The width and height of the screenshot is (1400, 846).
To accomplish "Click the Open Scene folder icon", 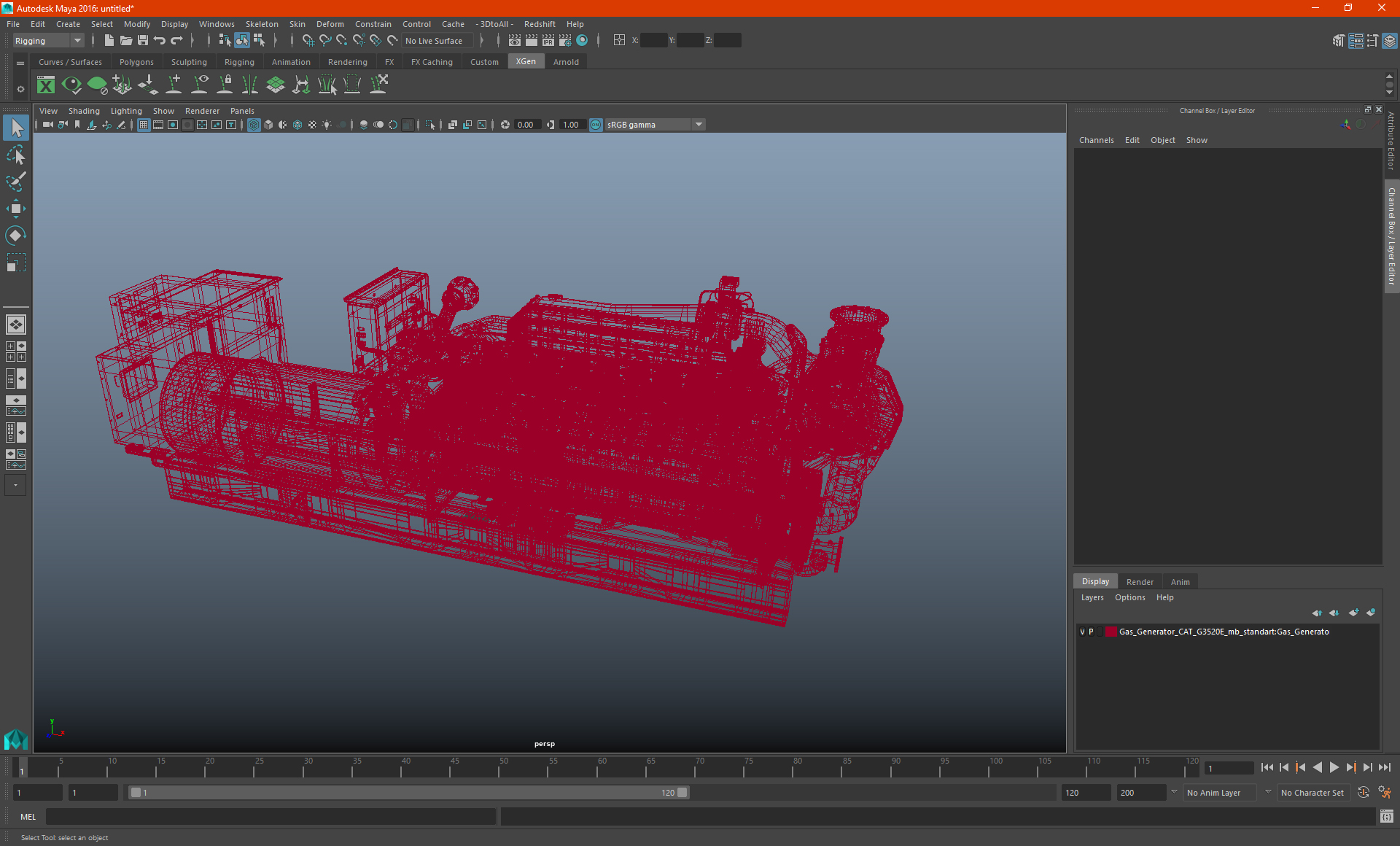I will (126, 41).
